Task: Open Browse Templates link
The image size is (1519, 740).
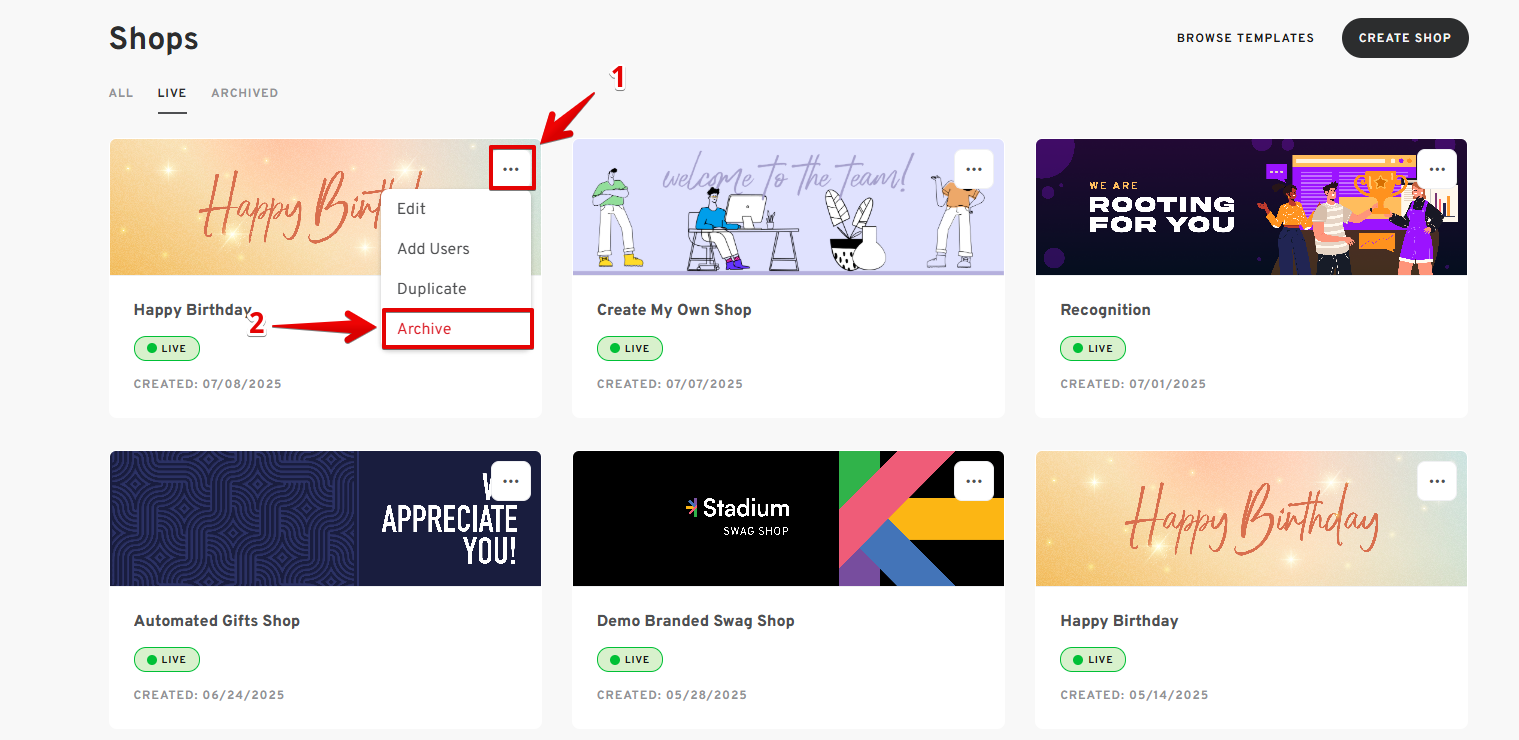Action: [1245, 38]
